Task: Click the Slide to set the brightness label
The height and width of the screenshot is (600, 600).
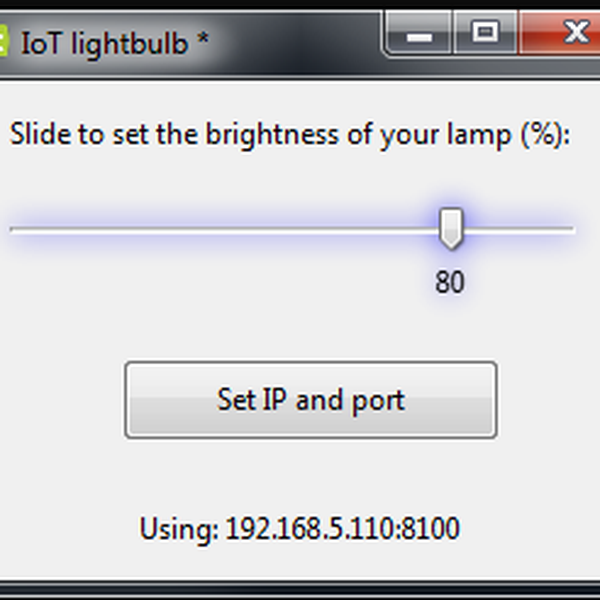Action: point(290,134)
